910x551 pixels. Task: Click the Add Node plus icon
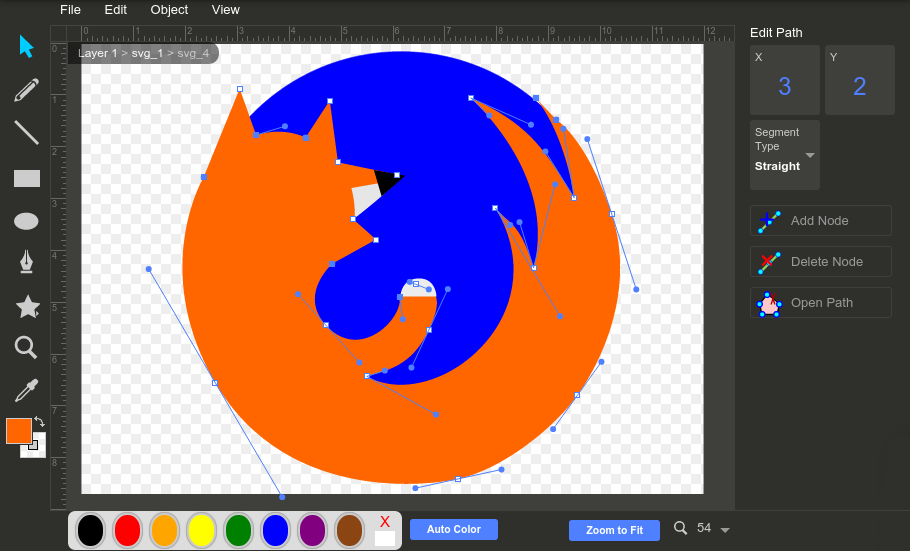(769, 221)
